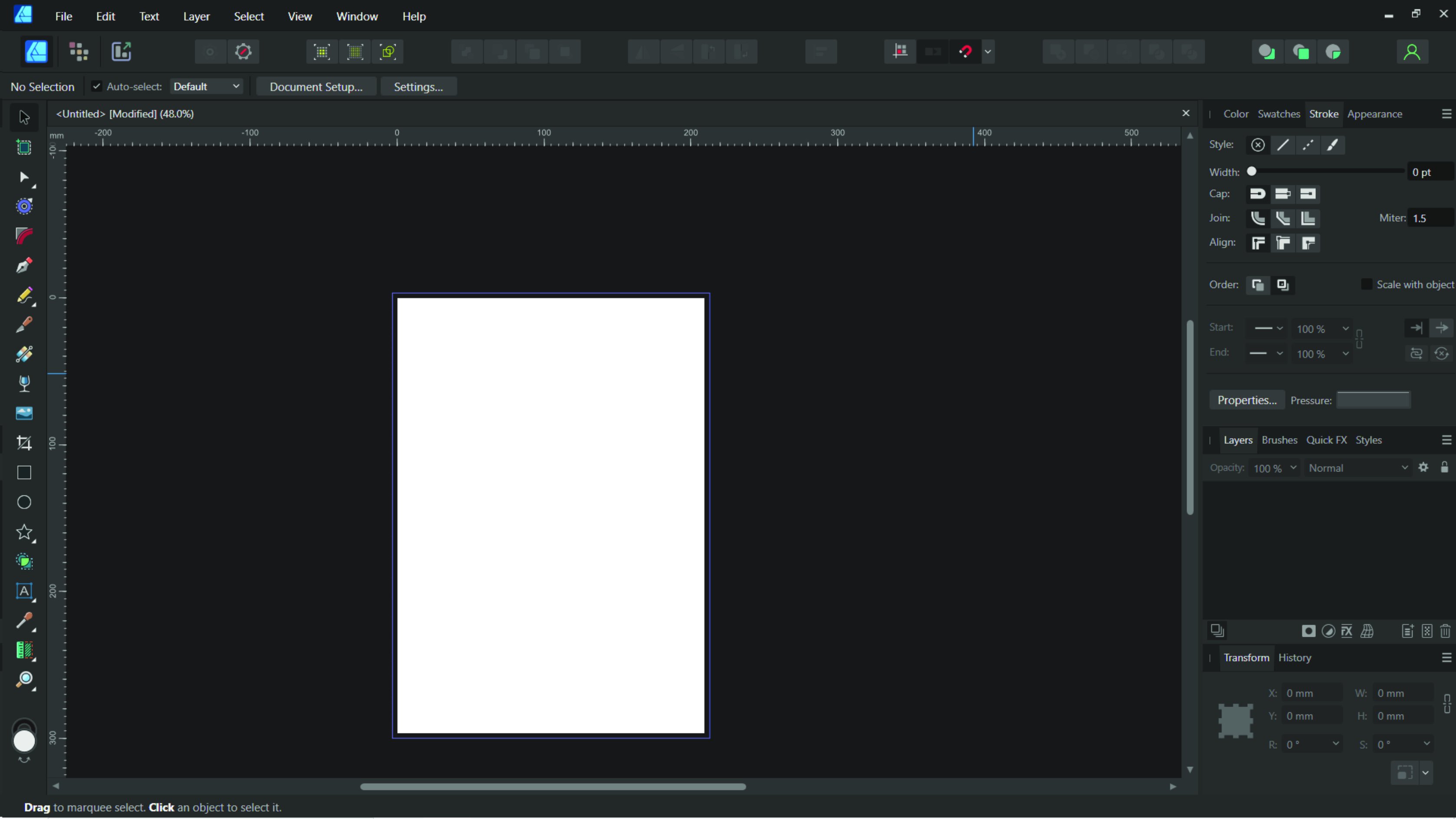Select the Pen tool

[24, 265]
